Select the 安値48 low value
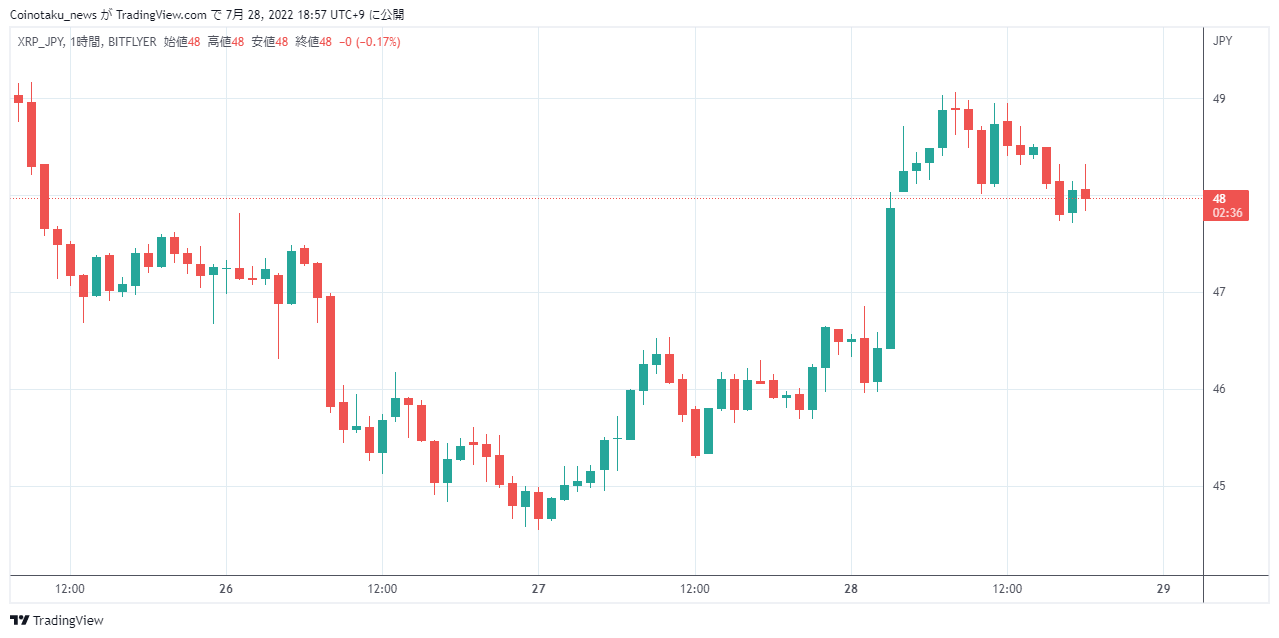The width and height of the screenshot is (1279, 638). (270, 42)
